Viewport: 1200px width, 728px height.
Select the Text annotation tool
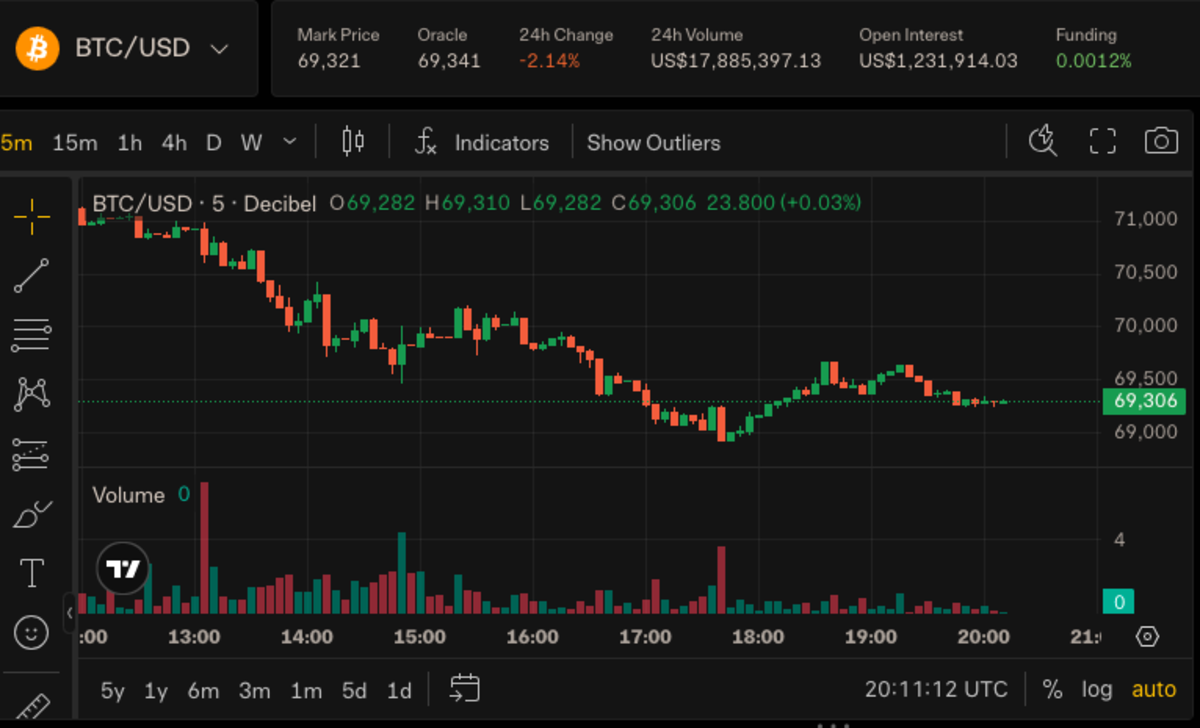click(32, 573)
